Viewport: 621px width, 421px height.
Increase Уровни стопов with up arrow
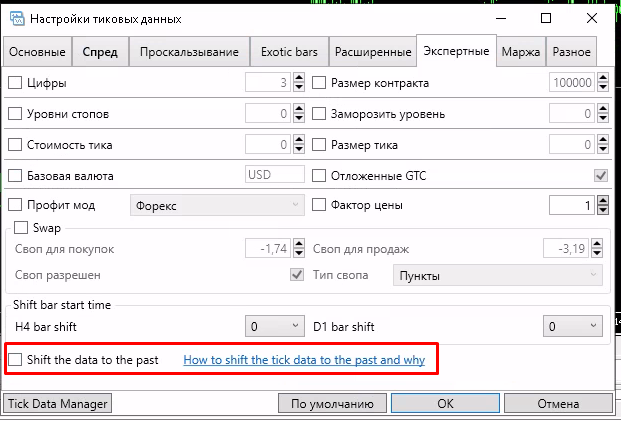click(299, 109)
